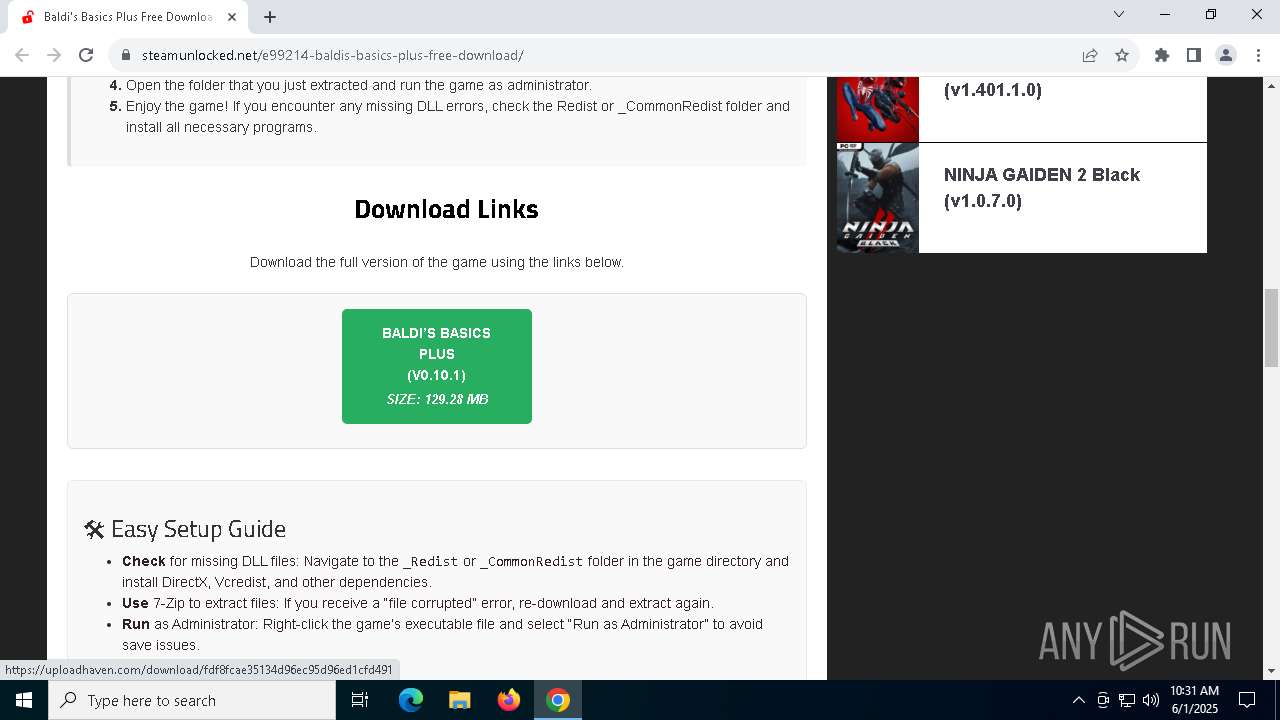Image resolution: width=1280 pixels, height=720 pixels.
Task: Click the NINJA GAIDEN 2 Black thumbnail
Action: (877, 198)
